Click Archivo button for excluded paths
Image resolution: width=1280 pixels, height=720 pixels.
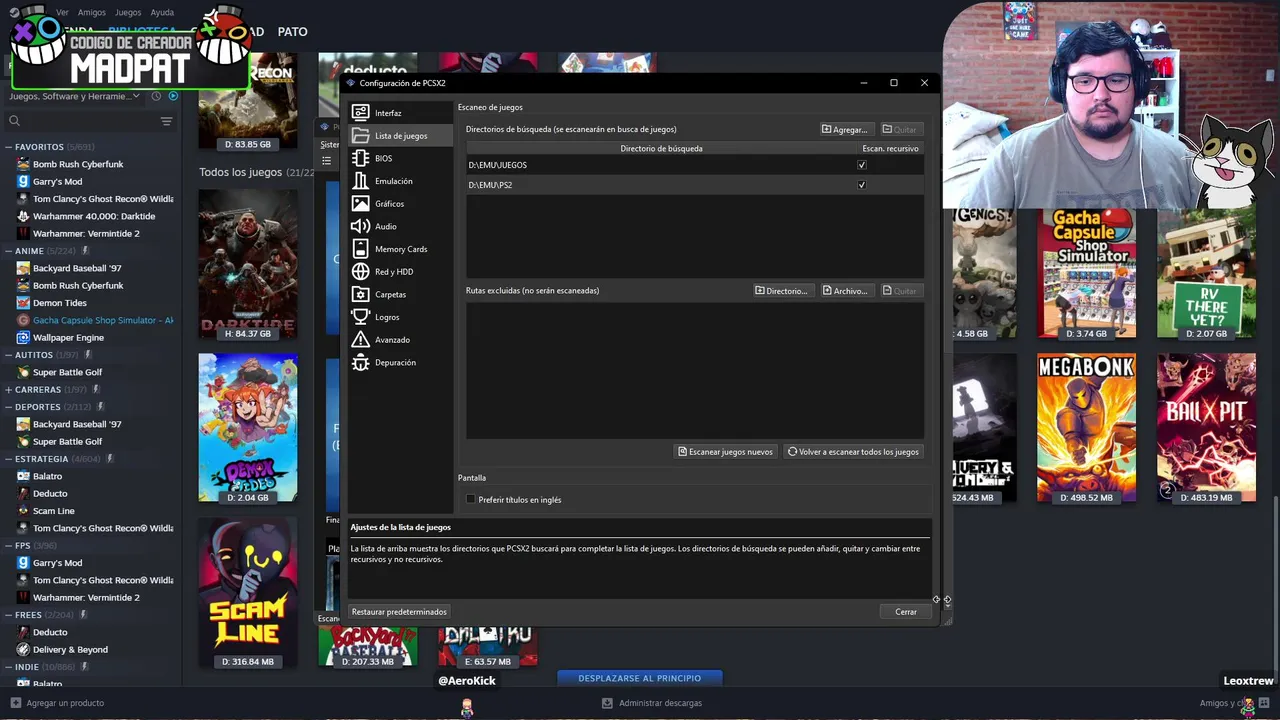tap(846, 291)
